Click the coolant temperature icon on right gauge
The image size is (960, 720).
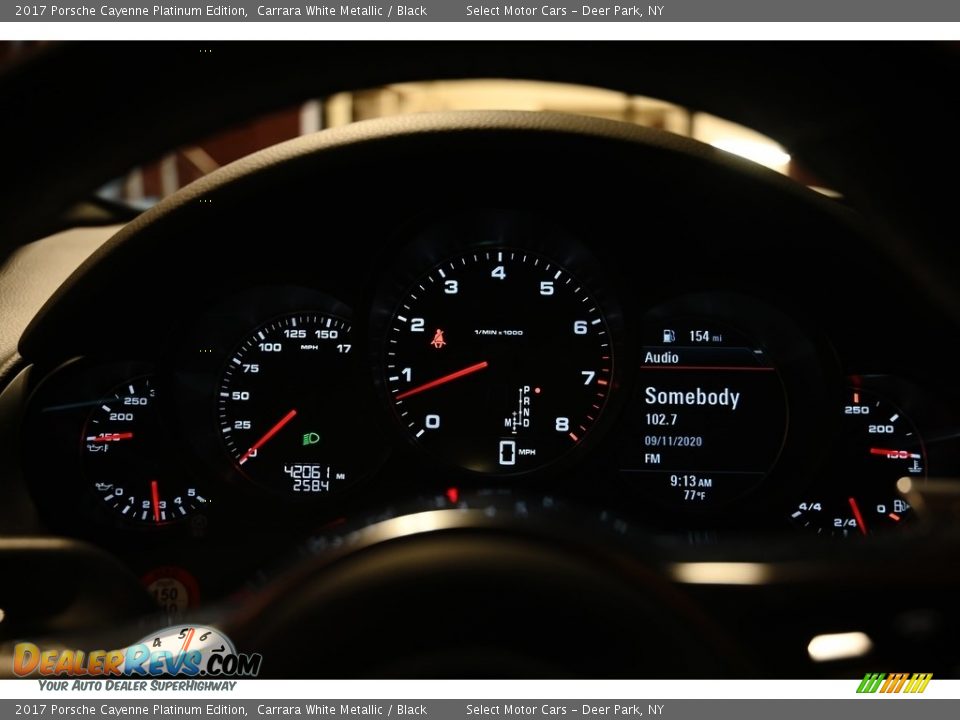(x=915, y=467)
